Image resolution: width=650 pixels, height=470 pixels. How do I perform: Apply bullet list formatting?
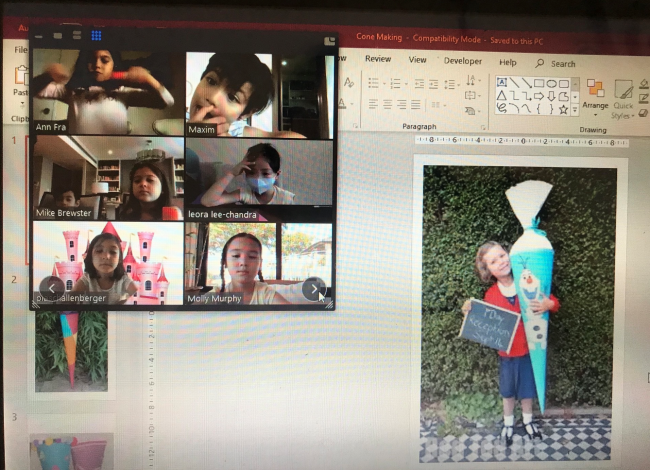click(x=374, y=83)
